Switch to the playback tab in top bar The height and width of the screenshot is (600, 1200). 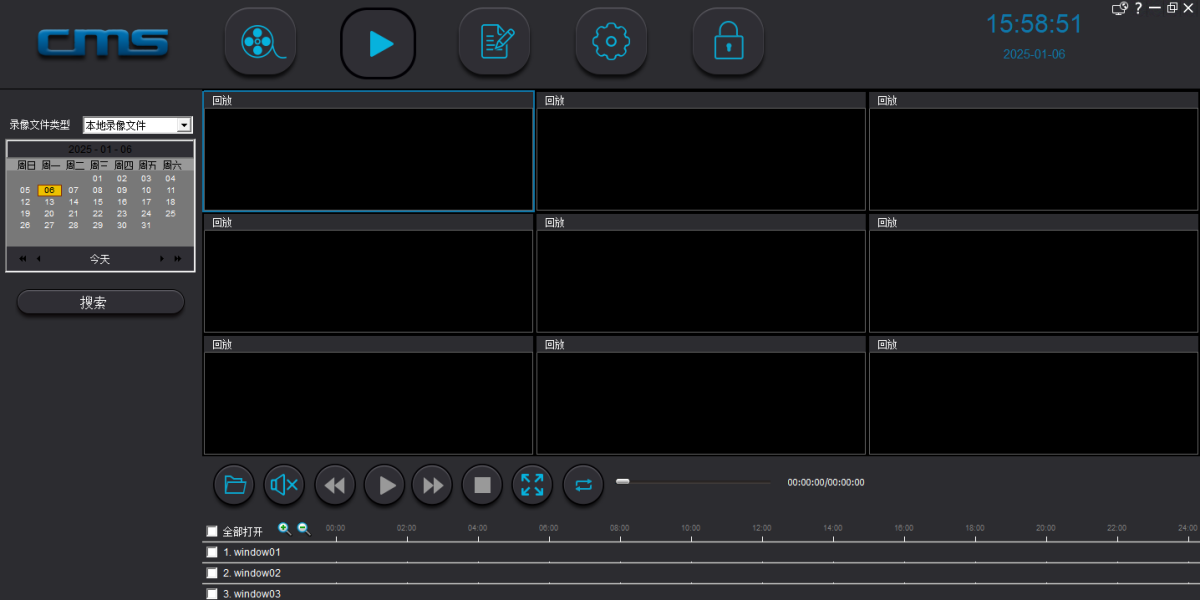[378, 42]
